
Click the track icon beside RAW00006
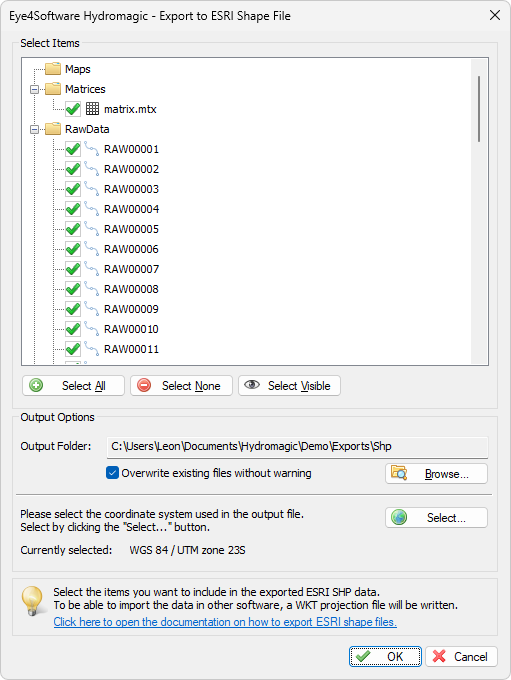click(x=92, y=248)
